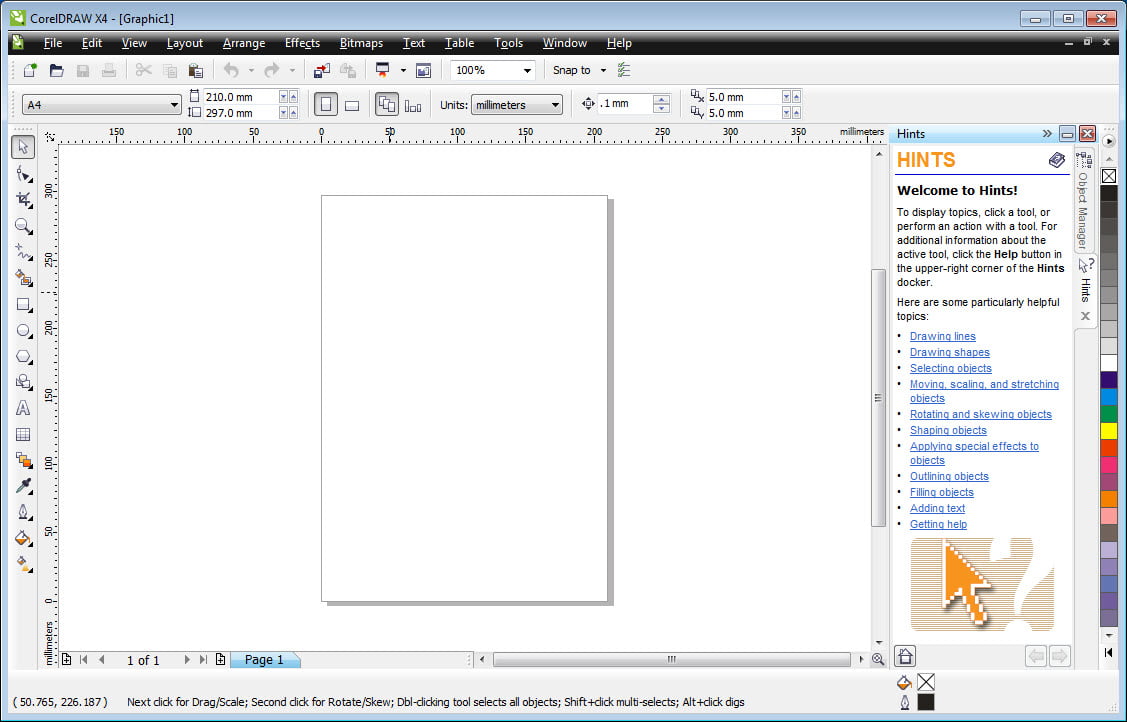This screenshot has width=1127, height=722.
Task: Open the Effects menu
Action: 302,43
